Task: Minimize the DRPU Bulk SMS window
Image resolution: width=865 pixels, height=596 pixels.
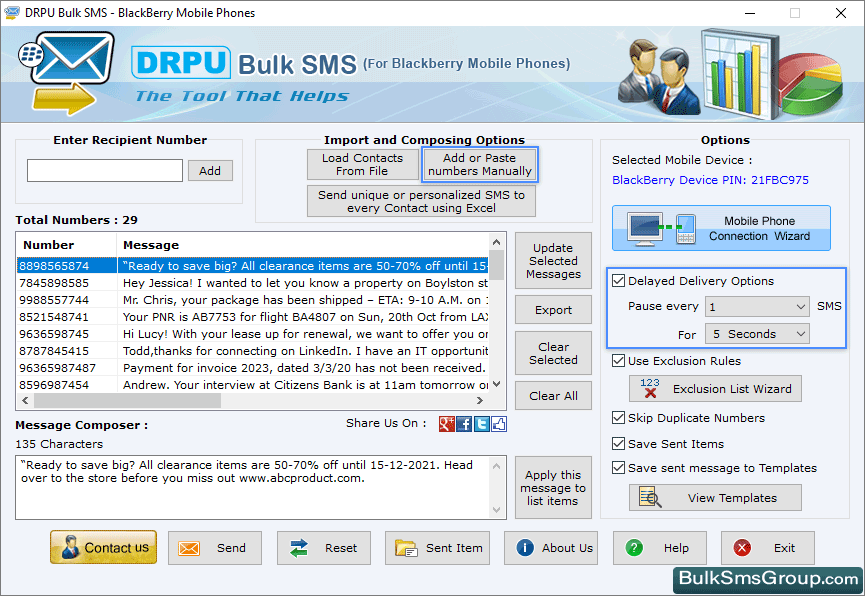Action: (x=750, y=13)
